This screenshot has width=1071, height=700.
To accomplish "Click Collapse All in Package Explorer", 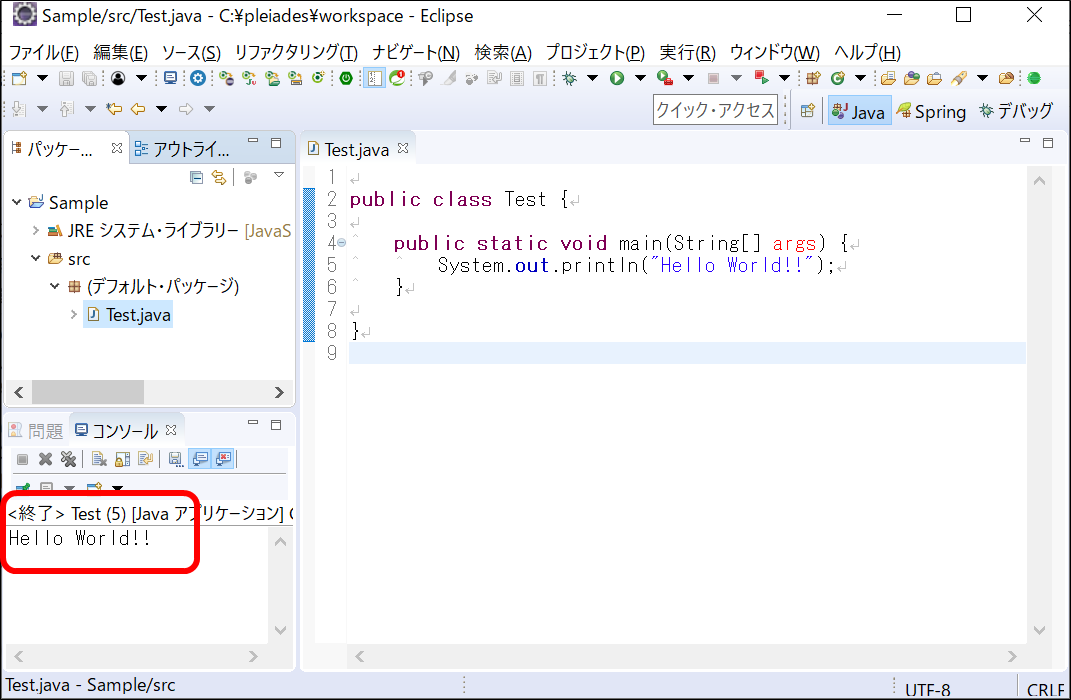I will click(x=197, y=177).
